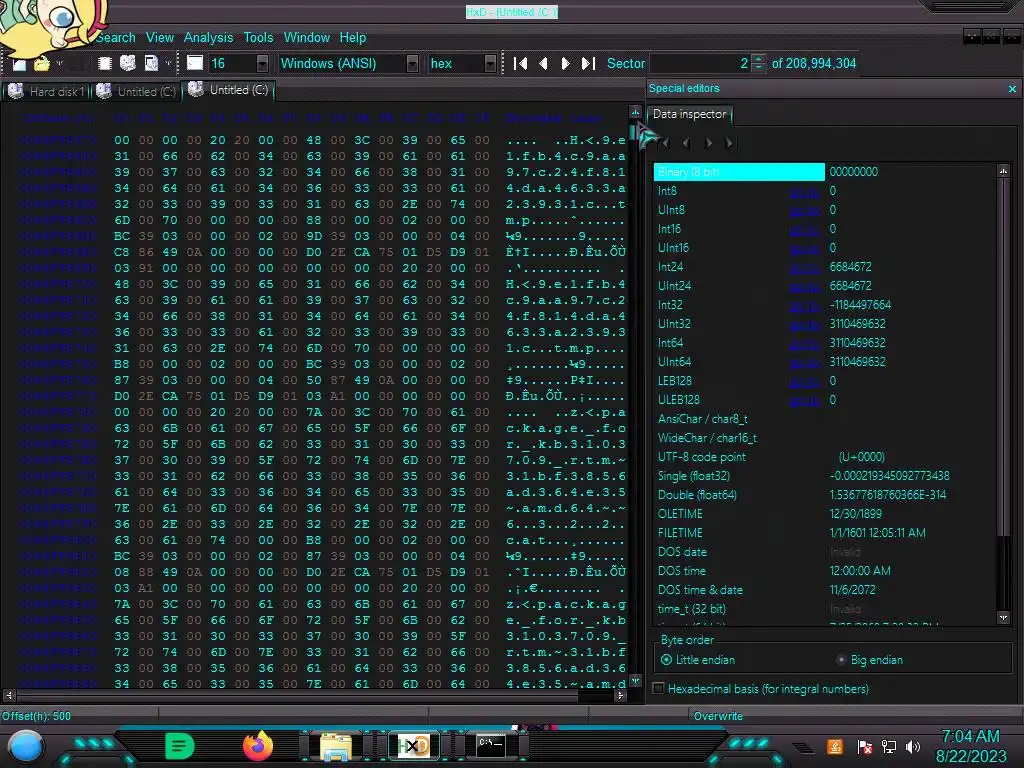The image size is (1024, 768).
Task: Click the go to link for Int32
Action: tap(804, 305)
